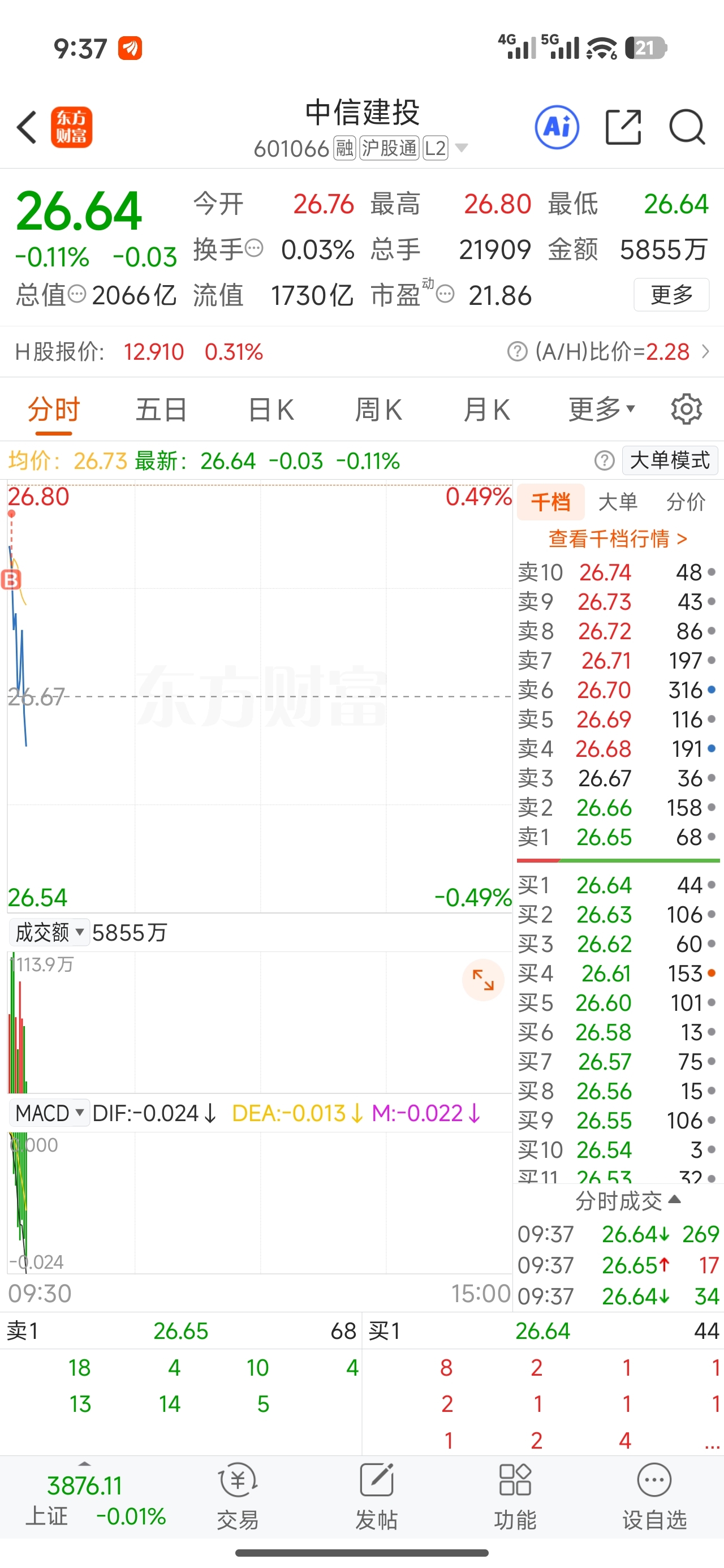This screenshot has height=1568, width=724.
Task: Tap the info icon next to 总值
Action: 77,294
